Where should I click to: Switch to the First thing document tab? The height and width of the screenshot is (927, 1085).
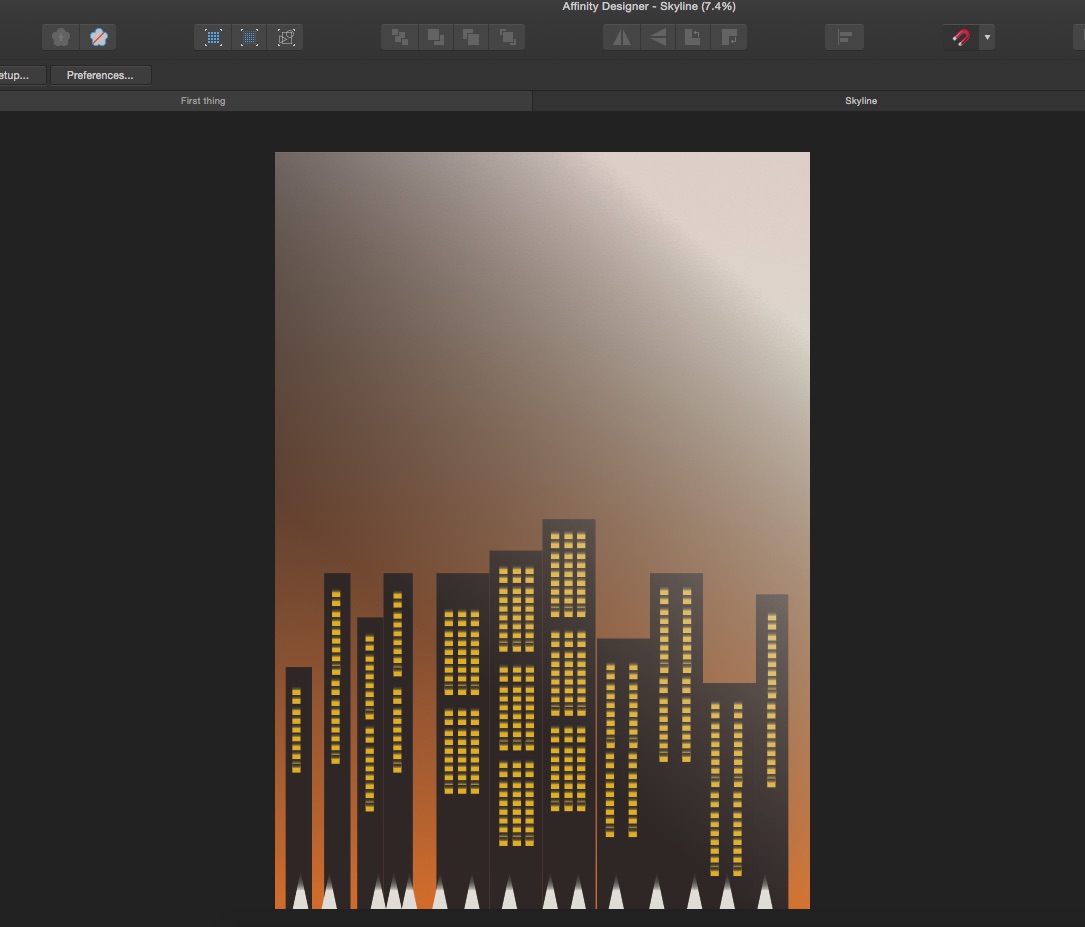(x=203, y=101)
